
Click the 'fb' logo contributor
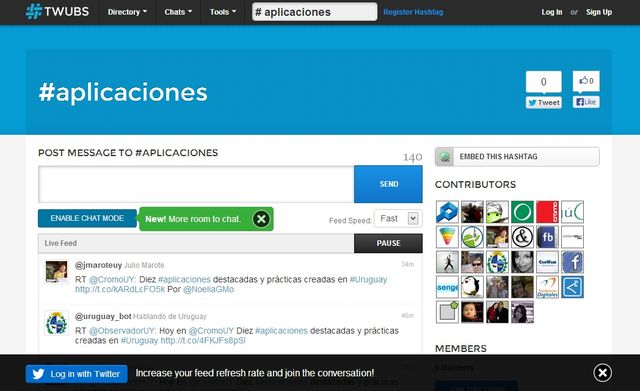click(x=547, y=237)
